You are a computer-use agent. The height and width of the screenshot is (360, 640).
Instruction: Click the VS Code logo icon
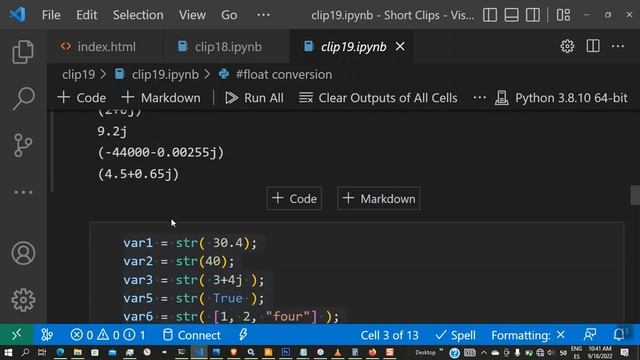tap(18, 15)
